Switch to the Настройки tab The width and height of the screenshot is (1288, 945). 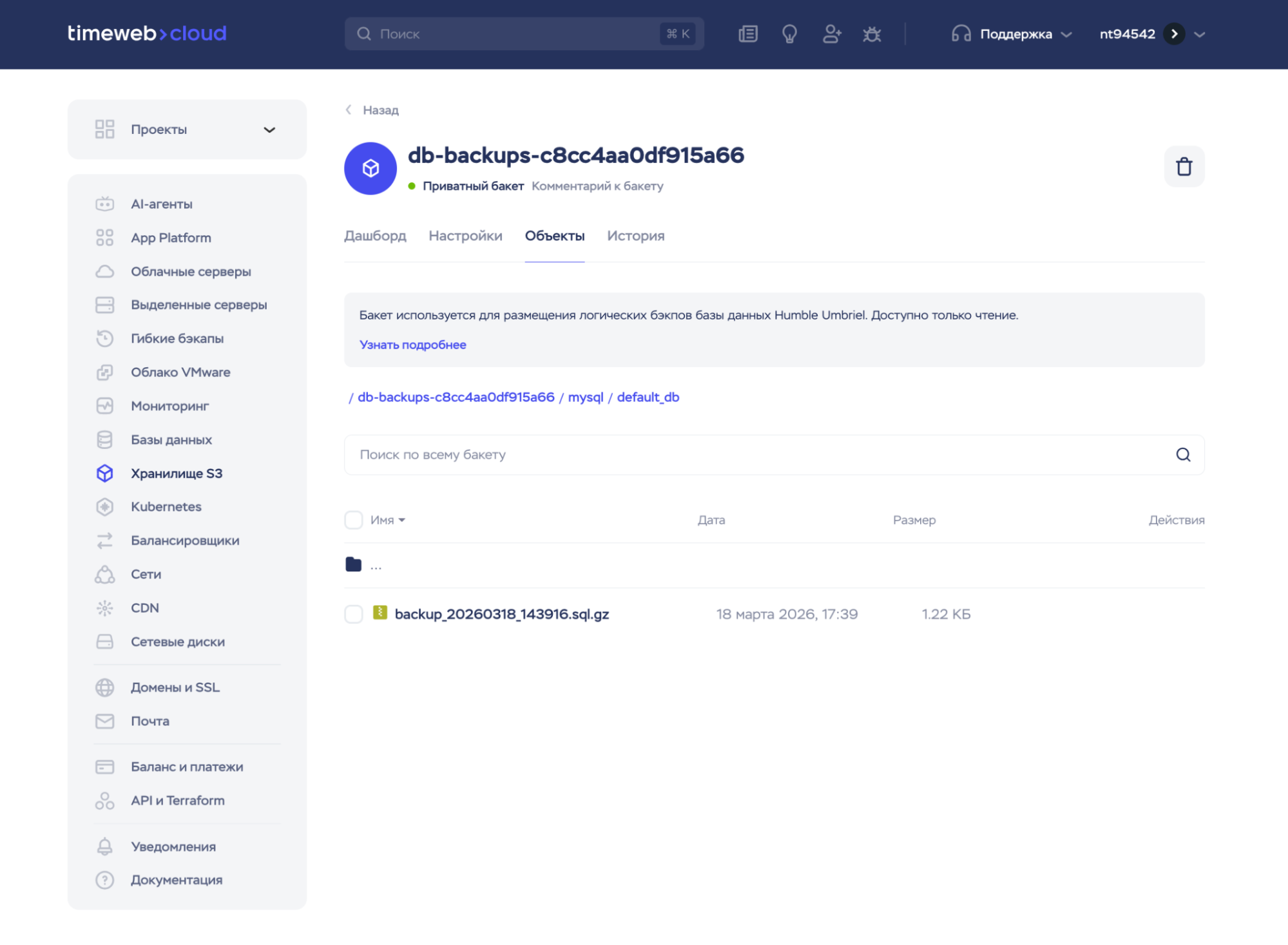click(465, 236)
